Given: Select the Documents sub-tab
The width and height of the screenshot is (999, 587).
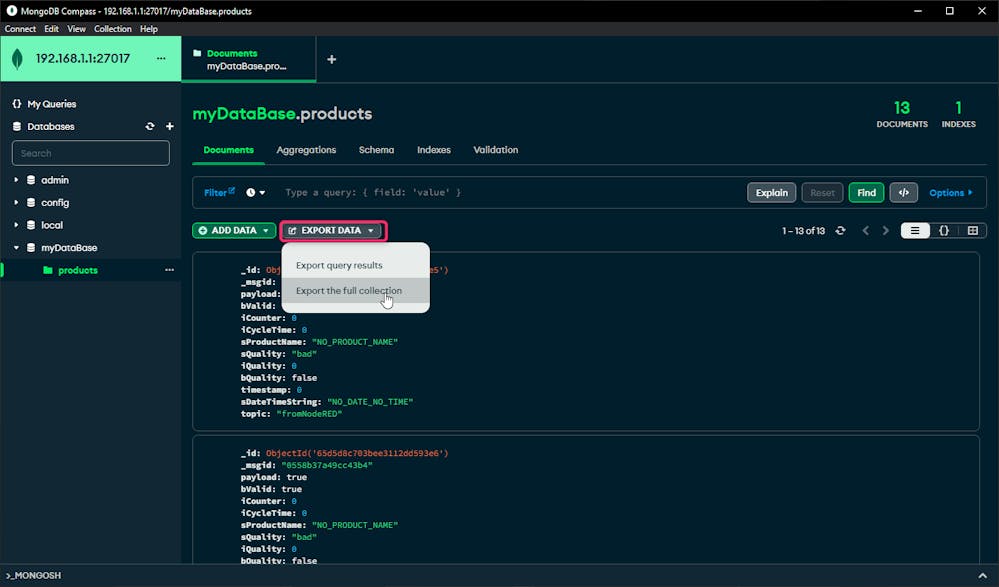Looking at the screenshot, I should pyautogui.click(x=228, y=150).
